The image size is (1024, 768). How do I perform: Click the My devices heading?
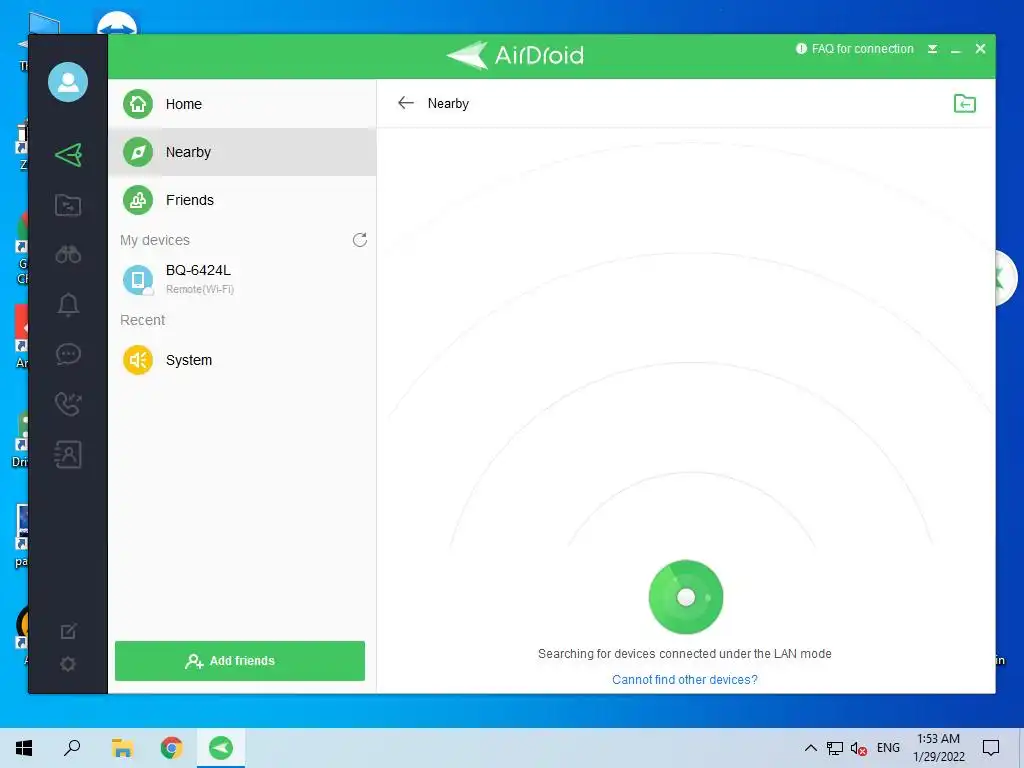coord(155,240)
